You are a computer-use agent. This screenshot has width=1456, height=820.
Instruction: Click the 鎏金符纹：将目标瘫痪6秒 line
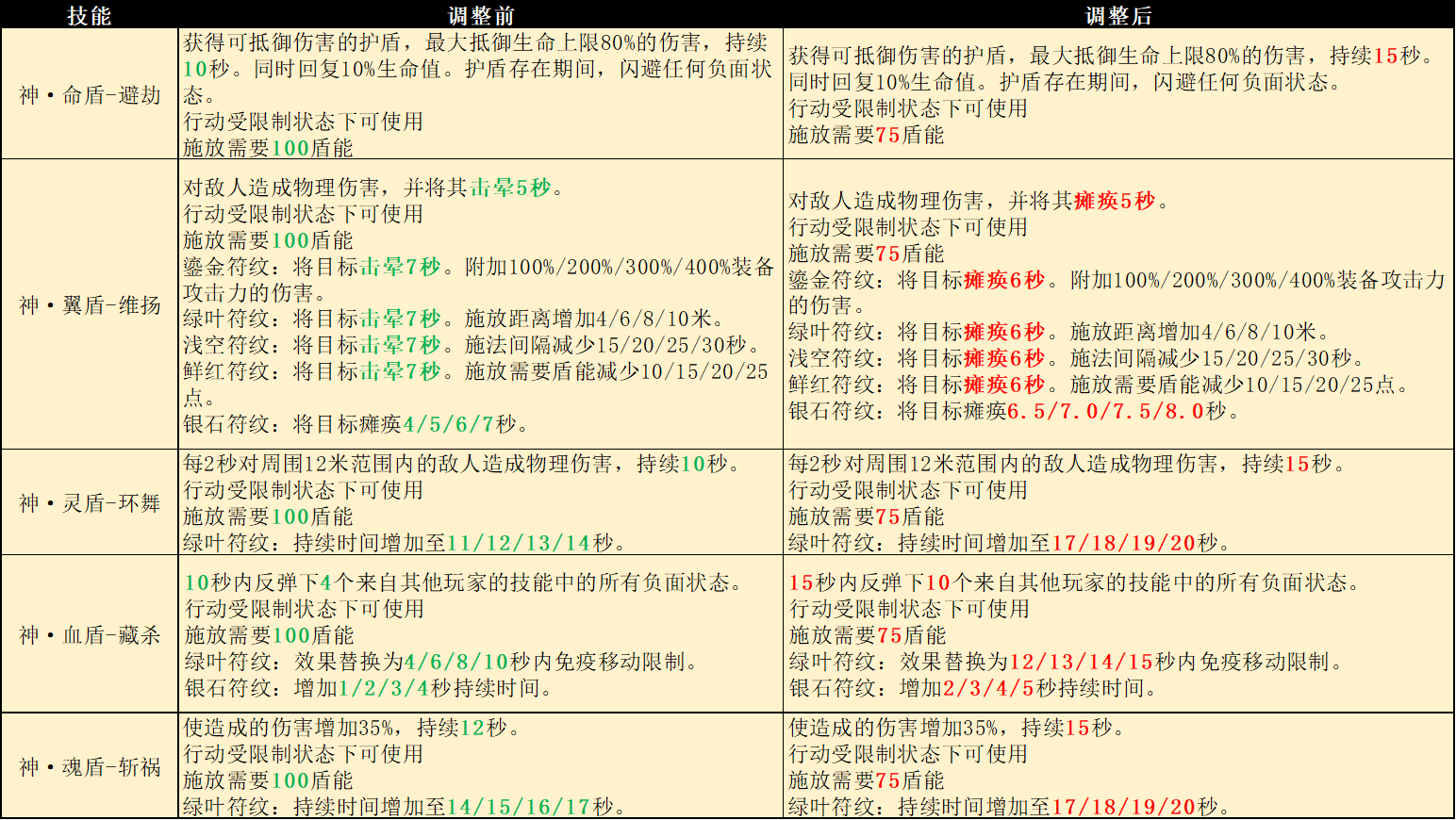coord(1117,293)
